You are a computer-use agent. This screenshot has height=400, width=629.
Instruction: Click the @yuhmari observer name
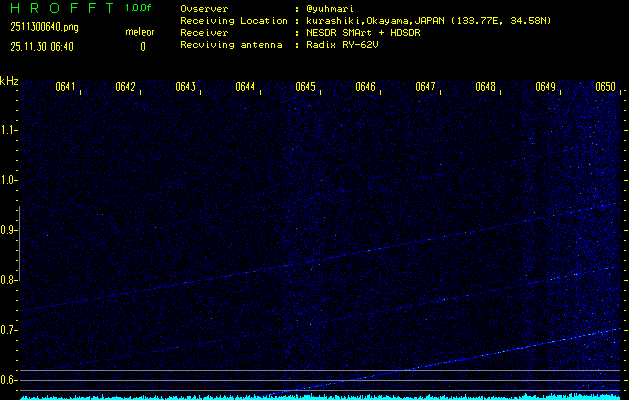pos(330,8)
